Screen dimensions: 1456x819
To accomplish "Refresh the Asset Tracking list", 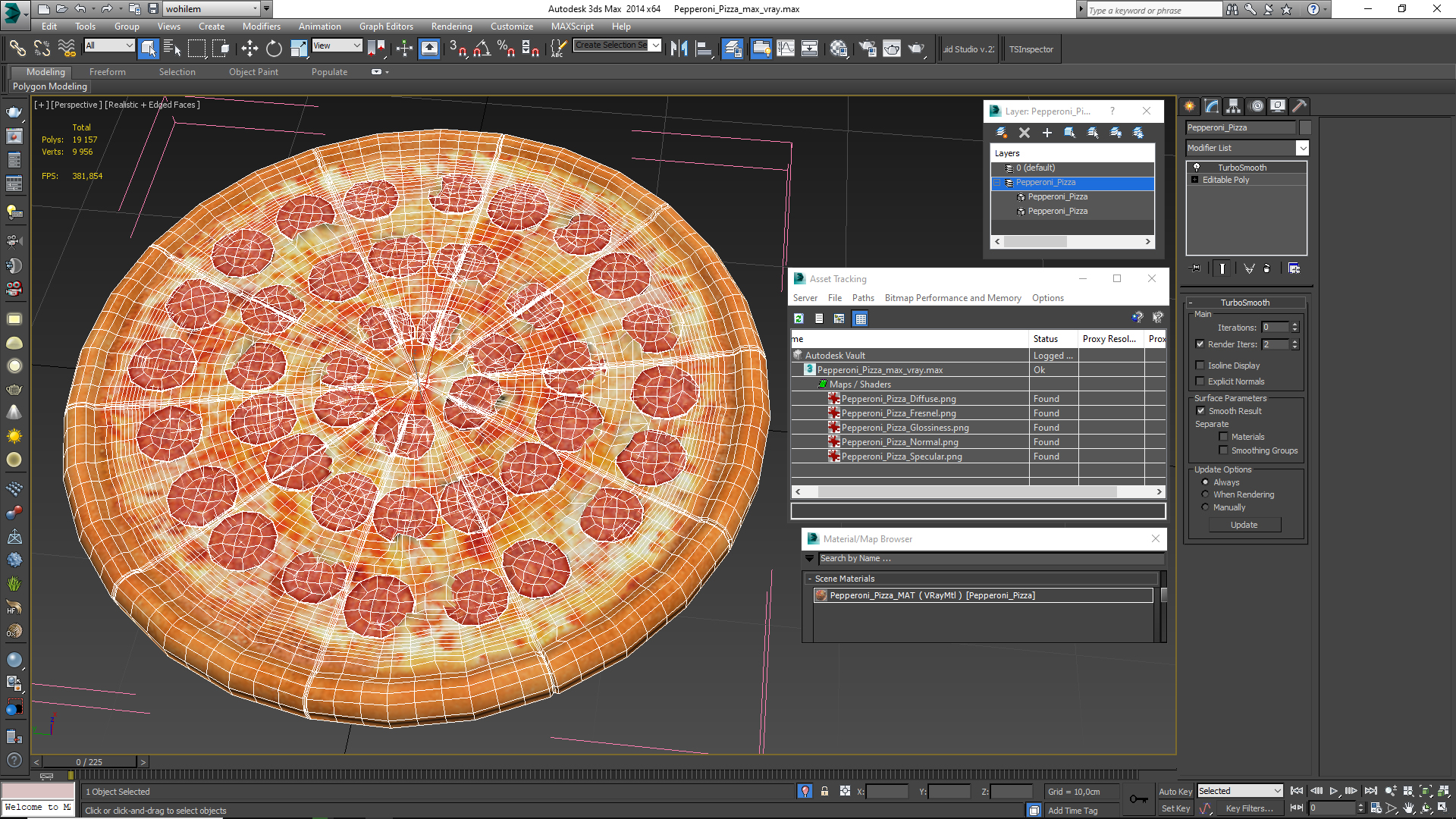I will tap(799, 318).
